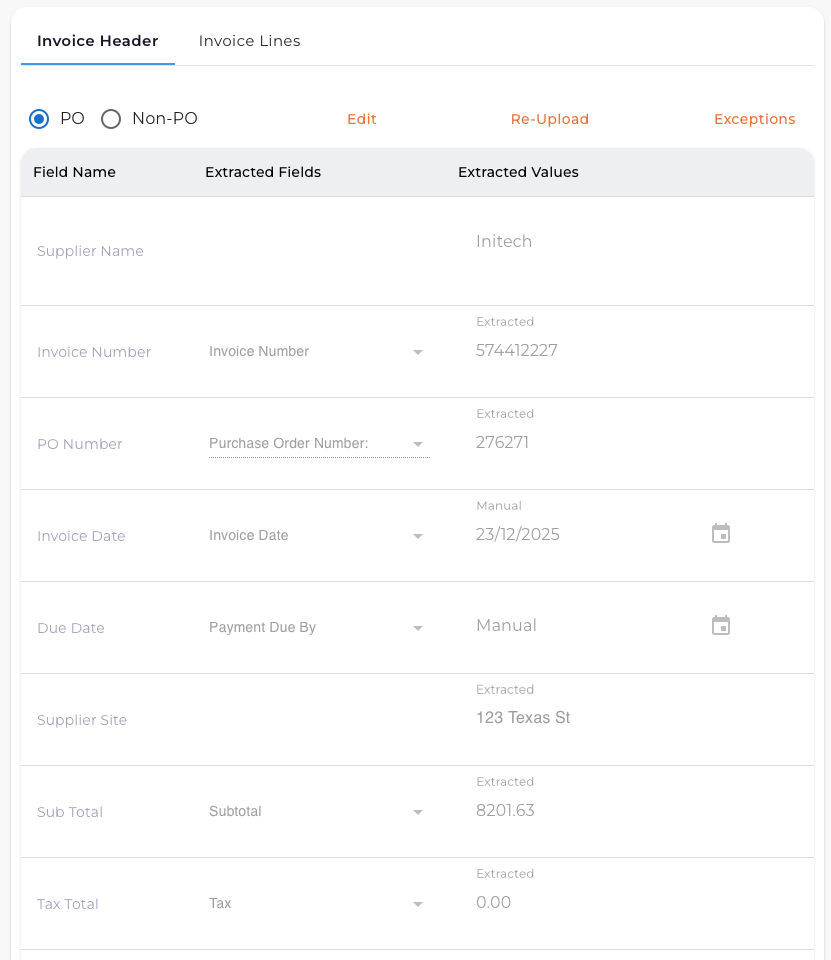The height and width of the screenshot is (960, 831).
Task: Select the manual invoice date 23/12/2025
Action: 519,534
